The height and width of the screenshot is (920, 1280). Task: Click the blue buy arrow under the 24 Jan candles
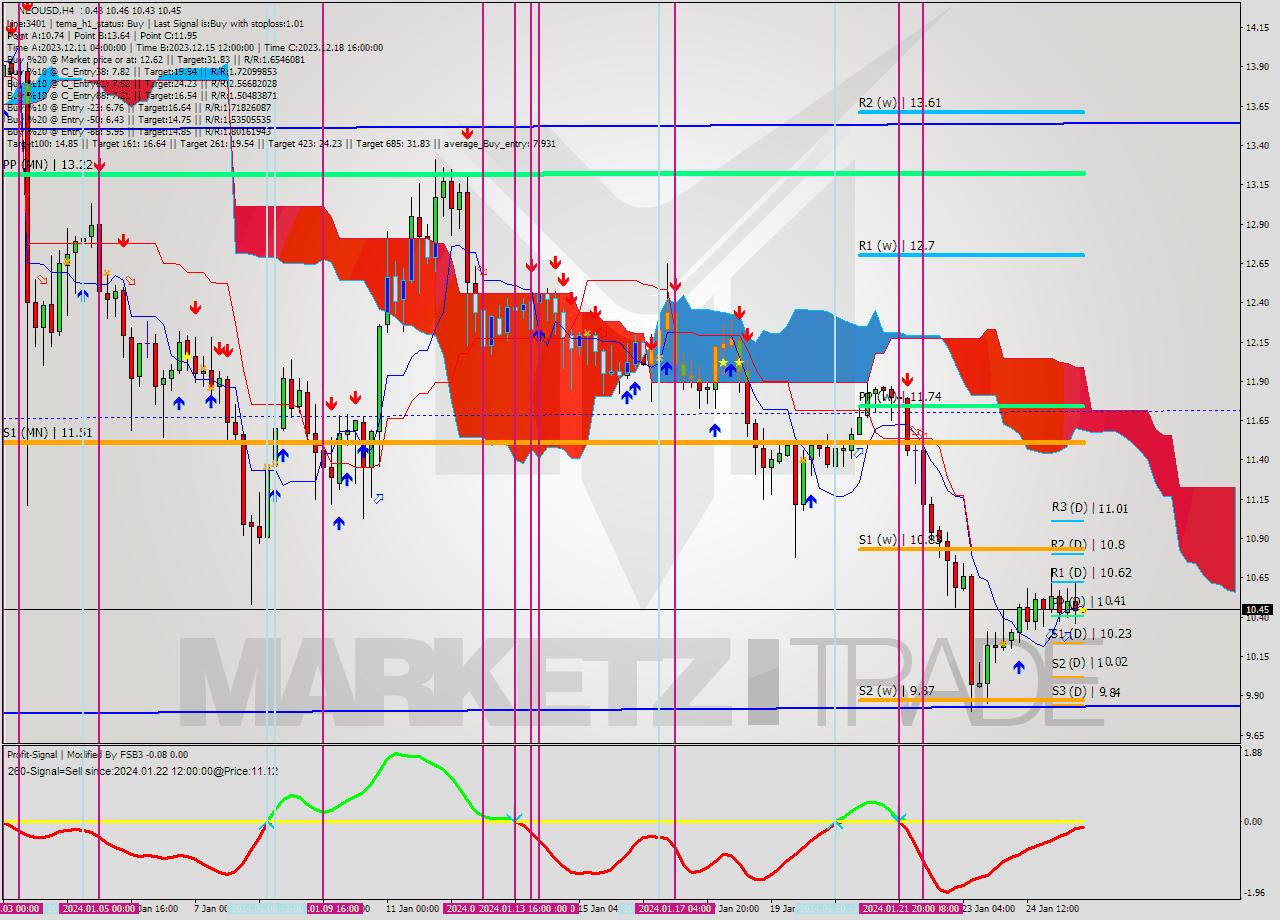coord(1018,666)
